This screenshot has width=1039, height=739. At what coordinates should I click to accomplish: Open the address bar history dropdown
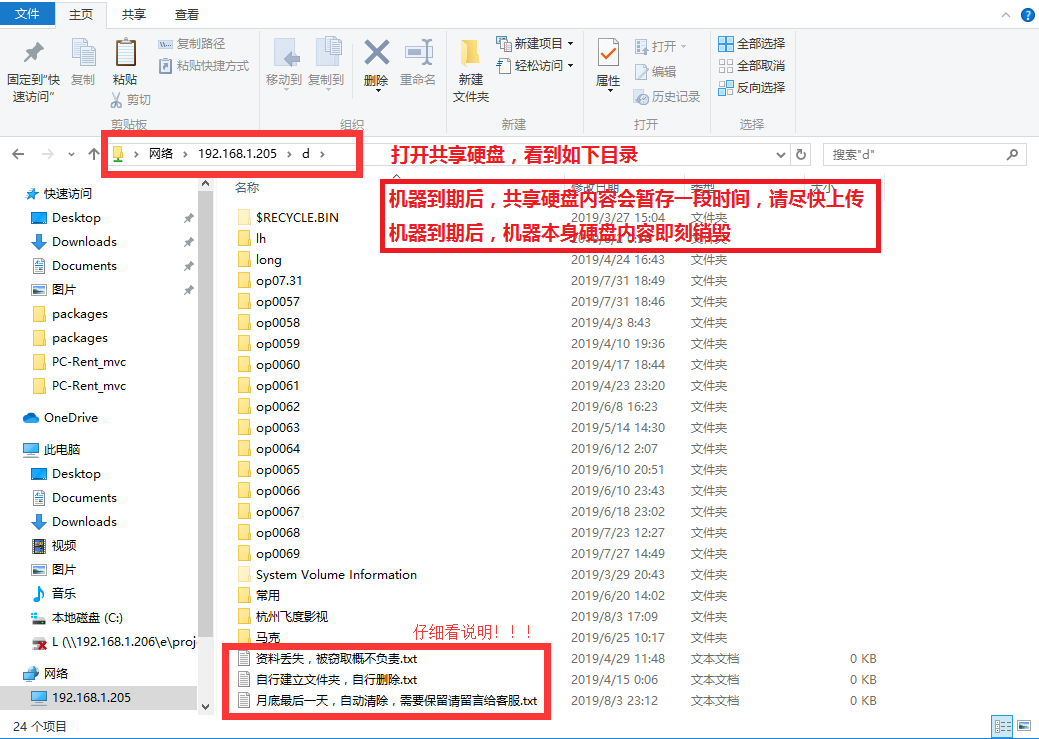(781, 154)
